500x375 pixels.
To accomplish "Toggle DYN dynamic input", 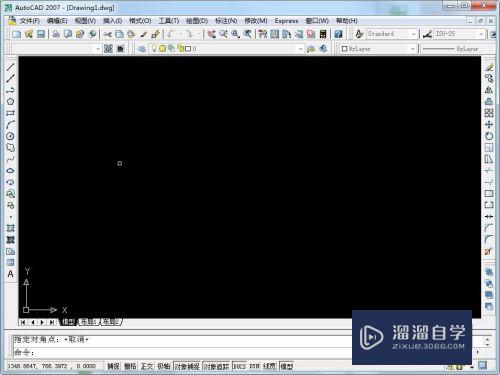I will [x=254, y=366].
